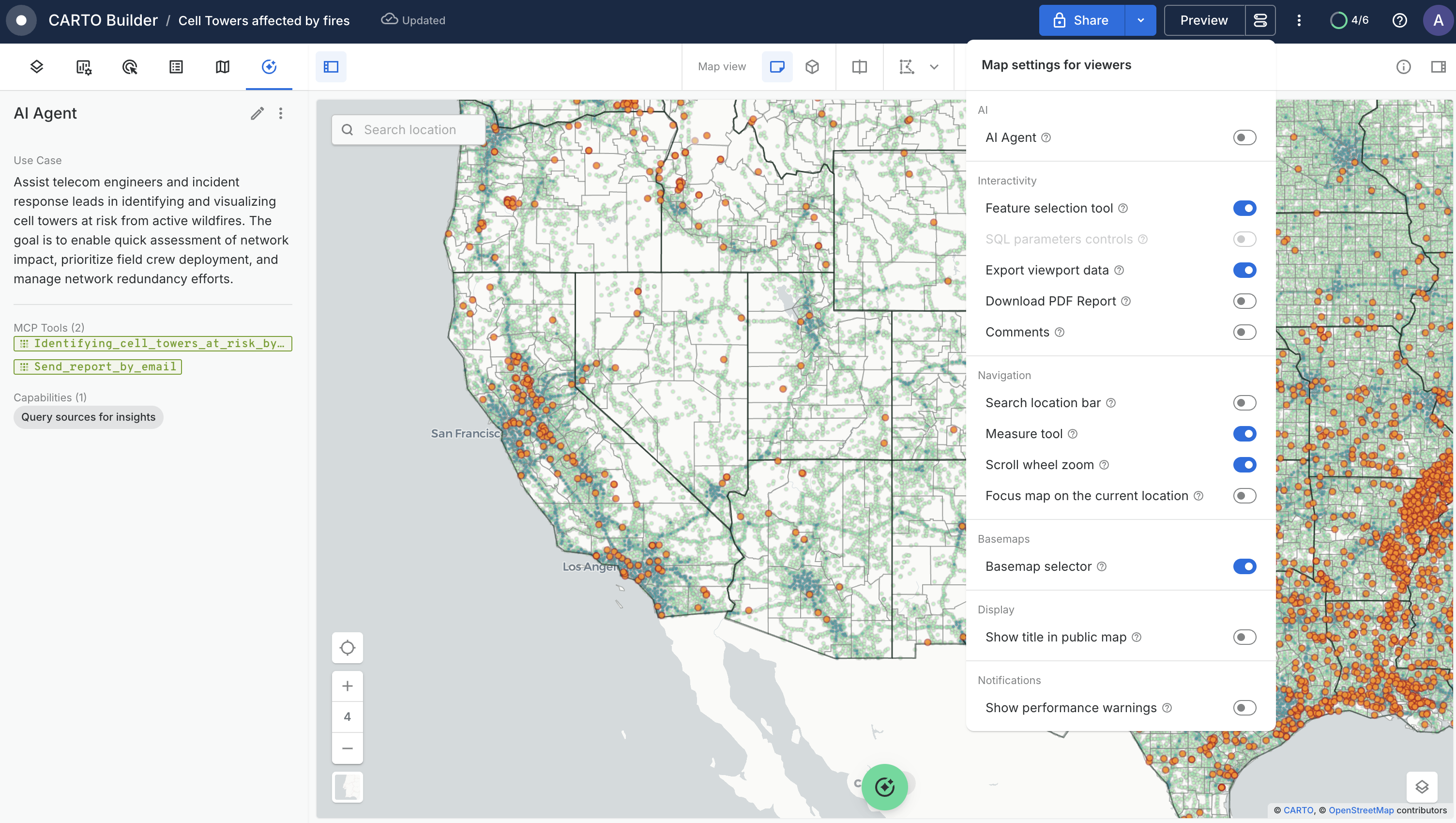Open the Basemap panel icon
The width and height of the screenshot is (1456, 823).
223,67
